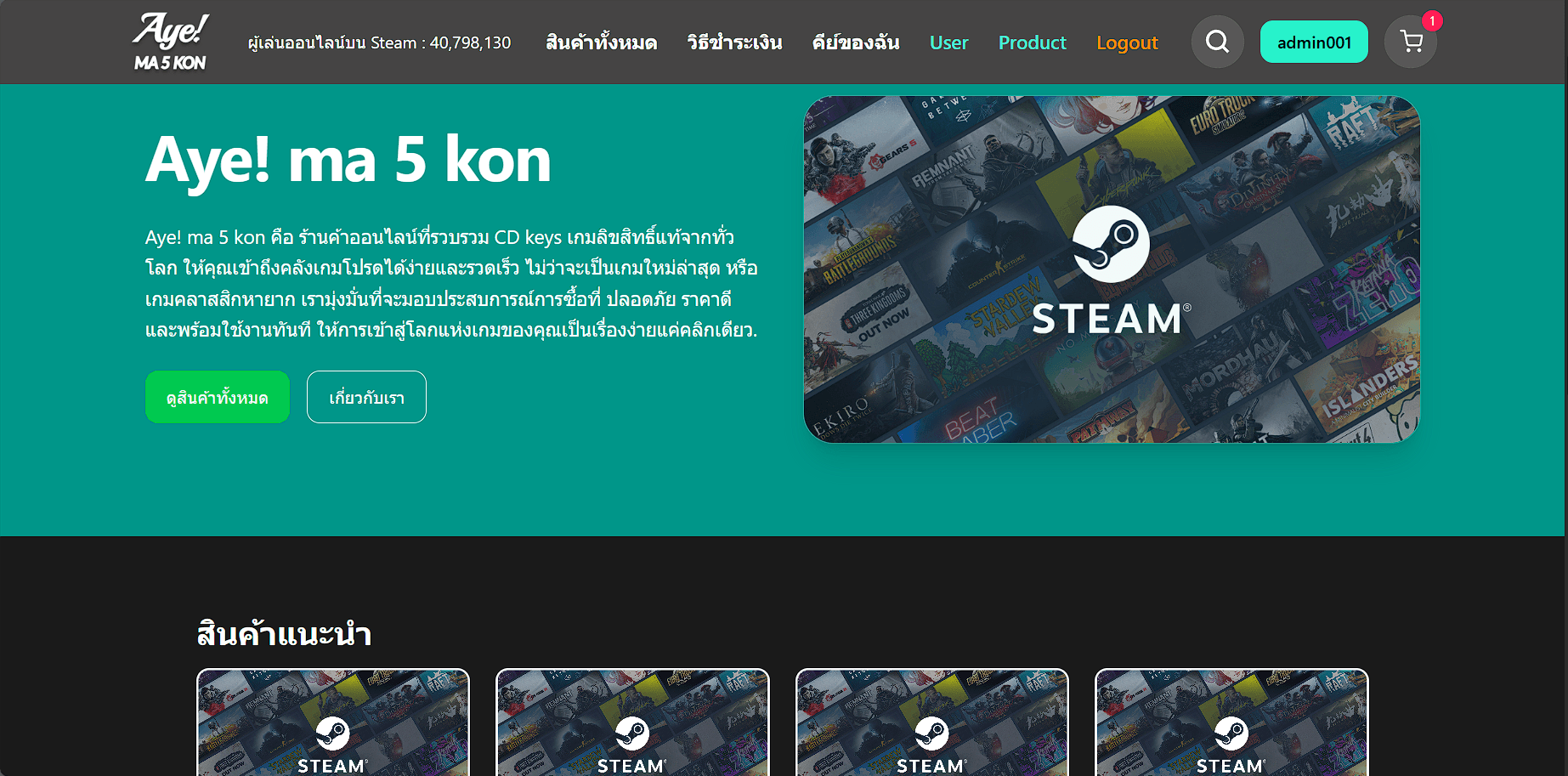1568x776 pixels.
Task: Click the เกี่ยวกับเรา outlined button
Action: point(366,397)
